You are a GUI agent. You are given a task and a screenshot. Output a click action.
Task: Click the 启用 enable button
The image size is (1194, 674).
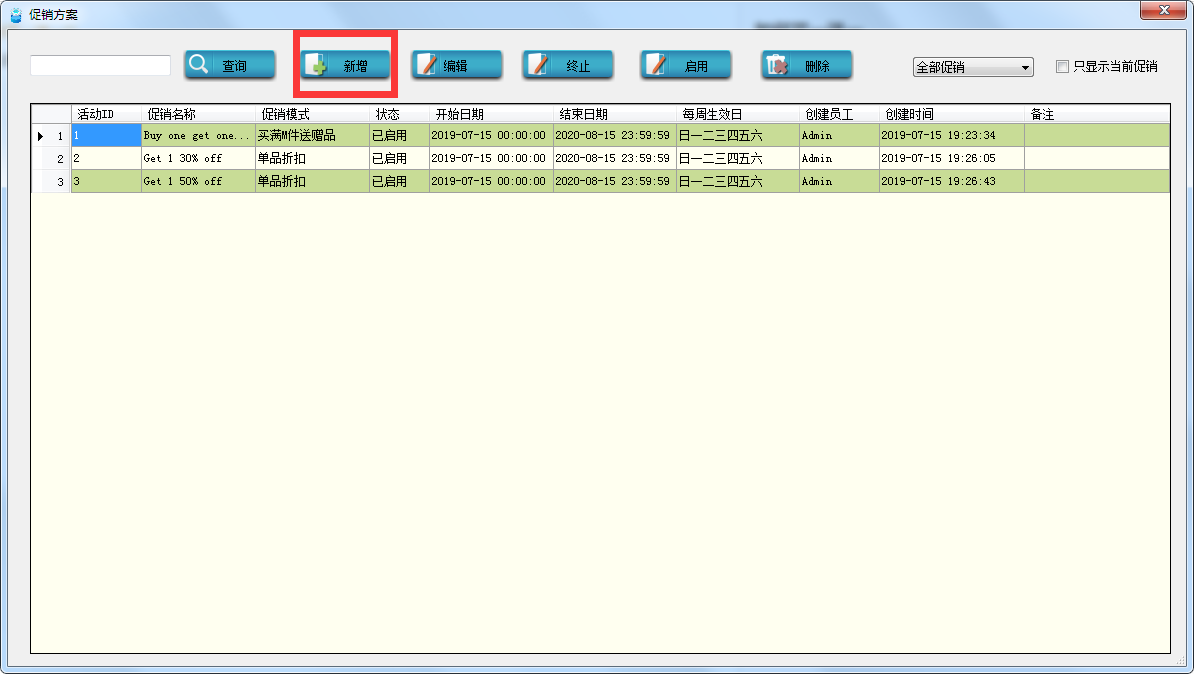pyautogui.click(x=686, y=65)
